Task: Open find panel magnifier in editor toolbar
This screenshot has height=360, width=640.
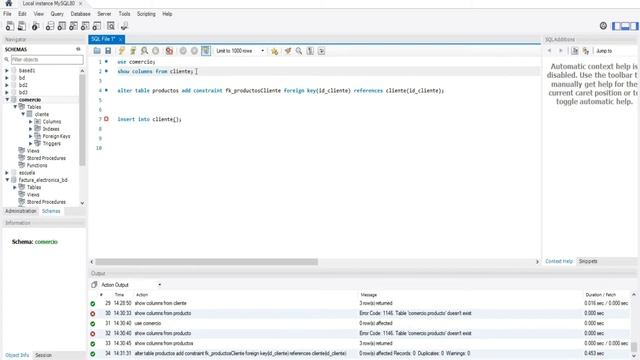Action: click(x=299, y=51)
